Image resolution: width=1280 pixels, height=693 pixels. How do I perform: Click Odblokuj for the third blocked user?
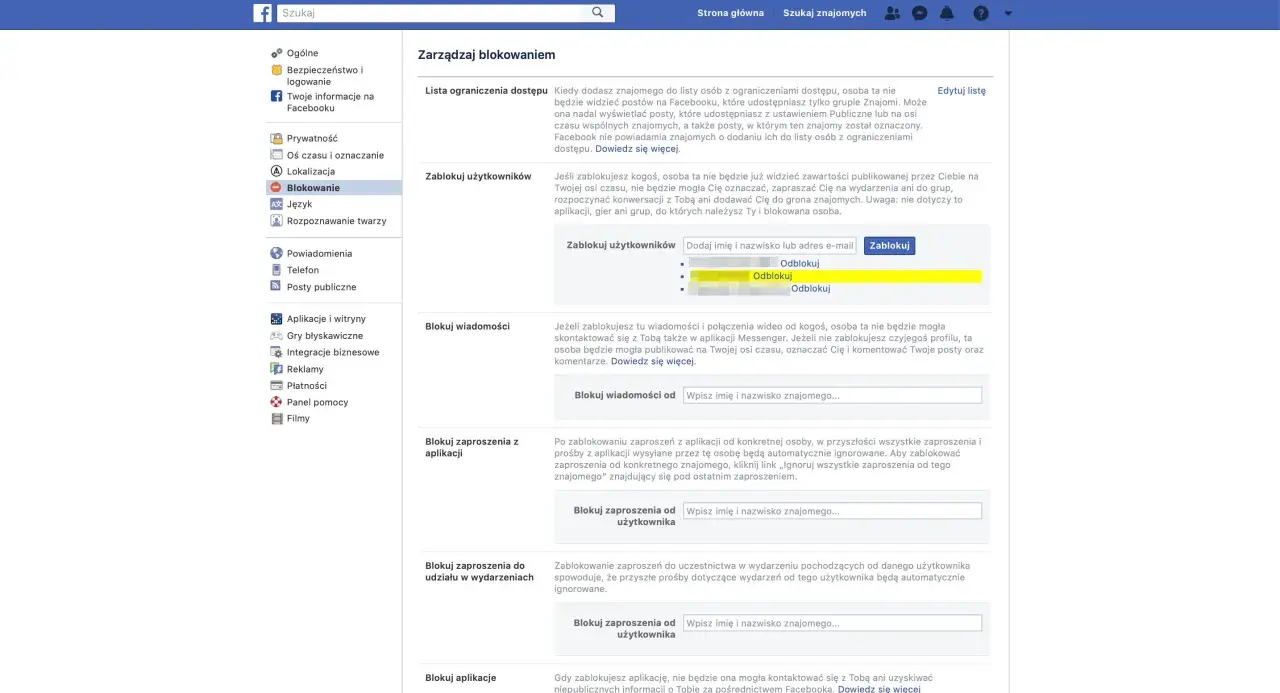coord(810,289)
